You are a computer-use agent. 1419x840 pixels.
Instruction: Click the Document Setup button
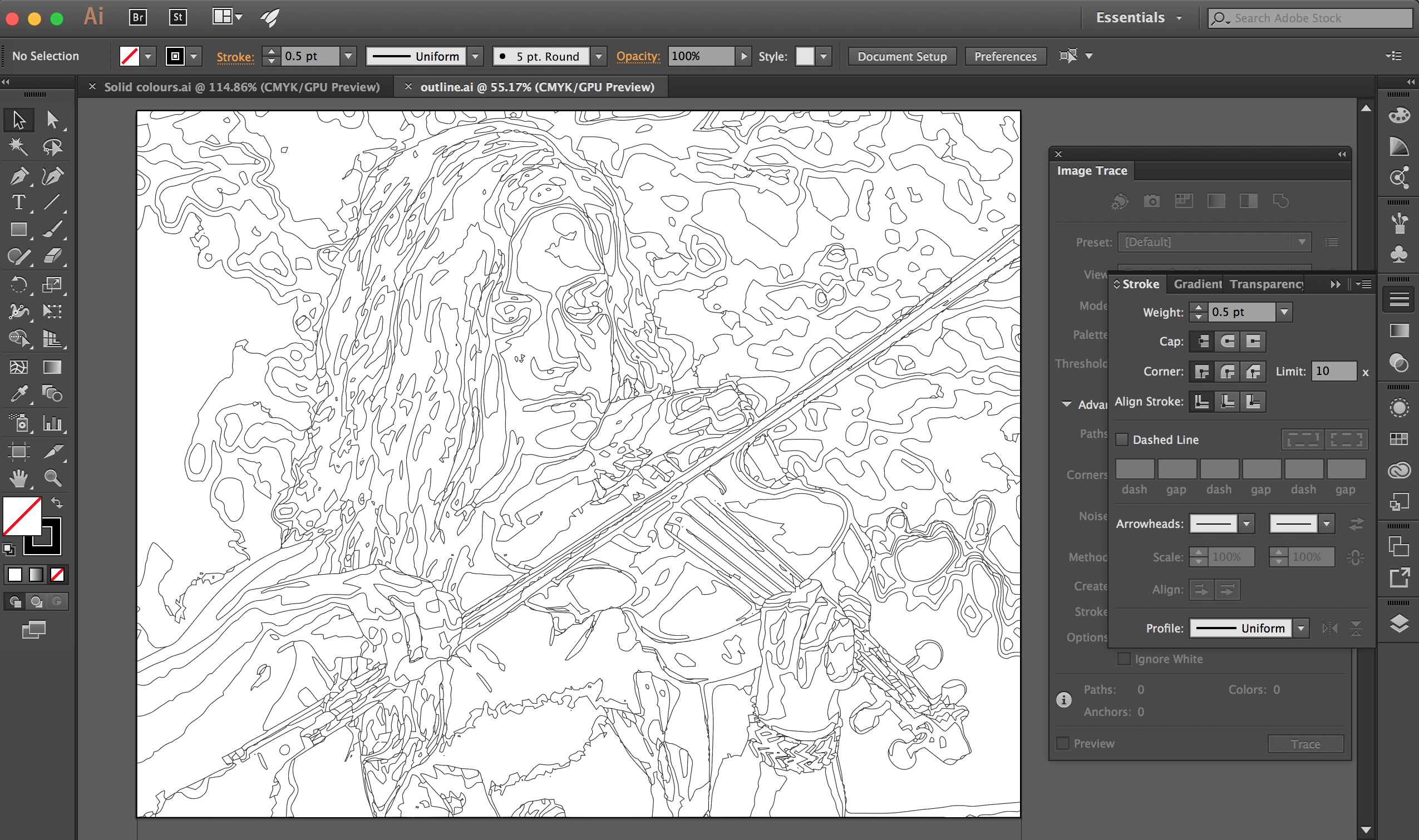pyautogui.click(x=901, y=56)
